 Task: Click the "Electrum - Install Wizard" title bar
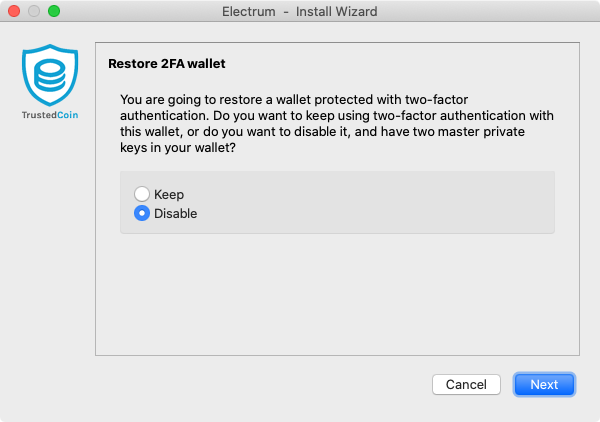click(x=300, y=11)
